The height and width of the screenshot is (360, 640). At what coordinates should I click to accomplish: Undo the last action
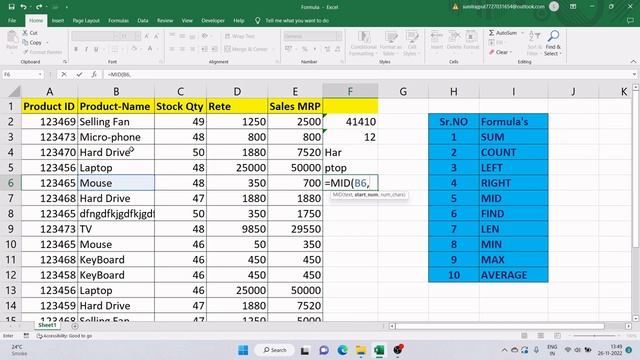(x=24, y=7)
